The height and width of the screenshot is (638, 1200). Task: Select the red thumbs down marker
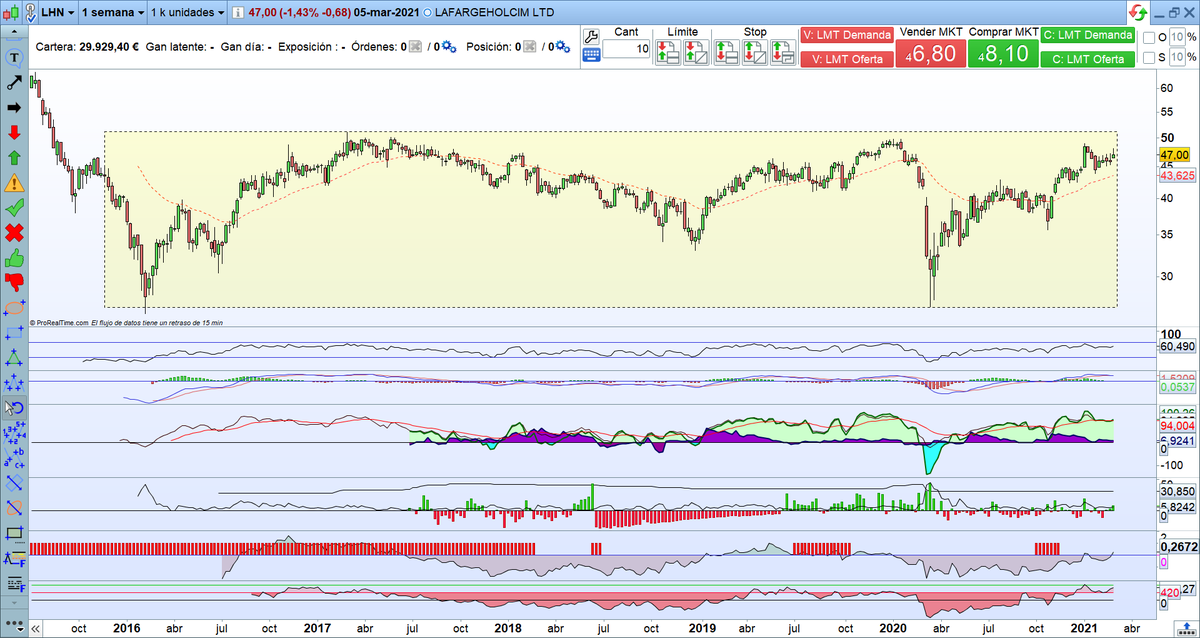tap(14, 285)
